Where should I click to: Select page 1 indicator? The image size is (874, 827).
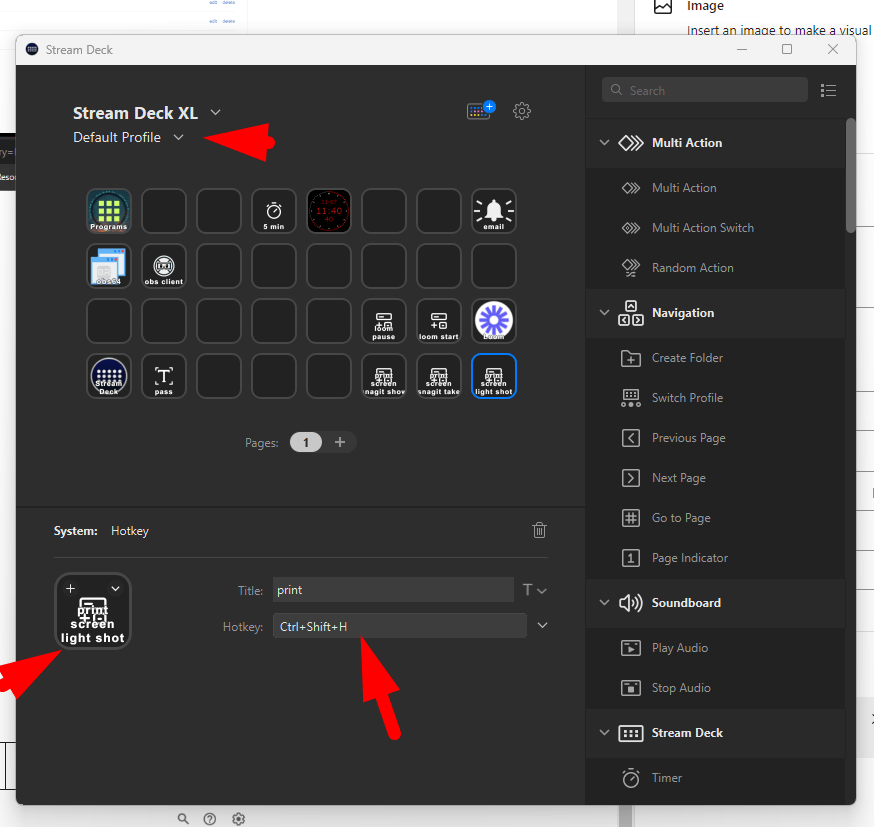click(306, 443)
